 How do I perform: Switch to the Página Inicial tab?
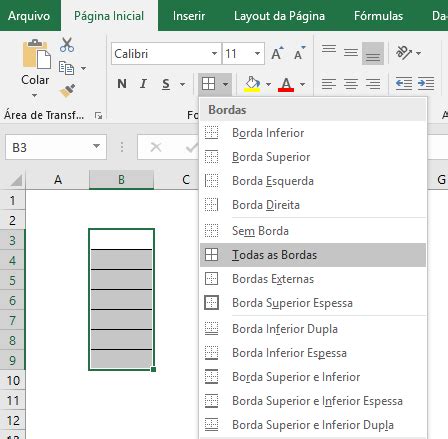tap(109, 16)
